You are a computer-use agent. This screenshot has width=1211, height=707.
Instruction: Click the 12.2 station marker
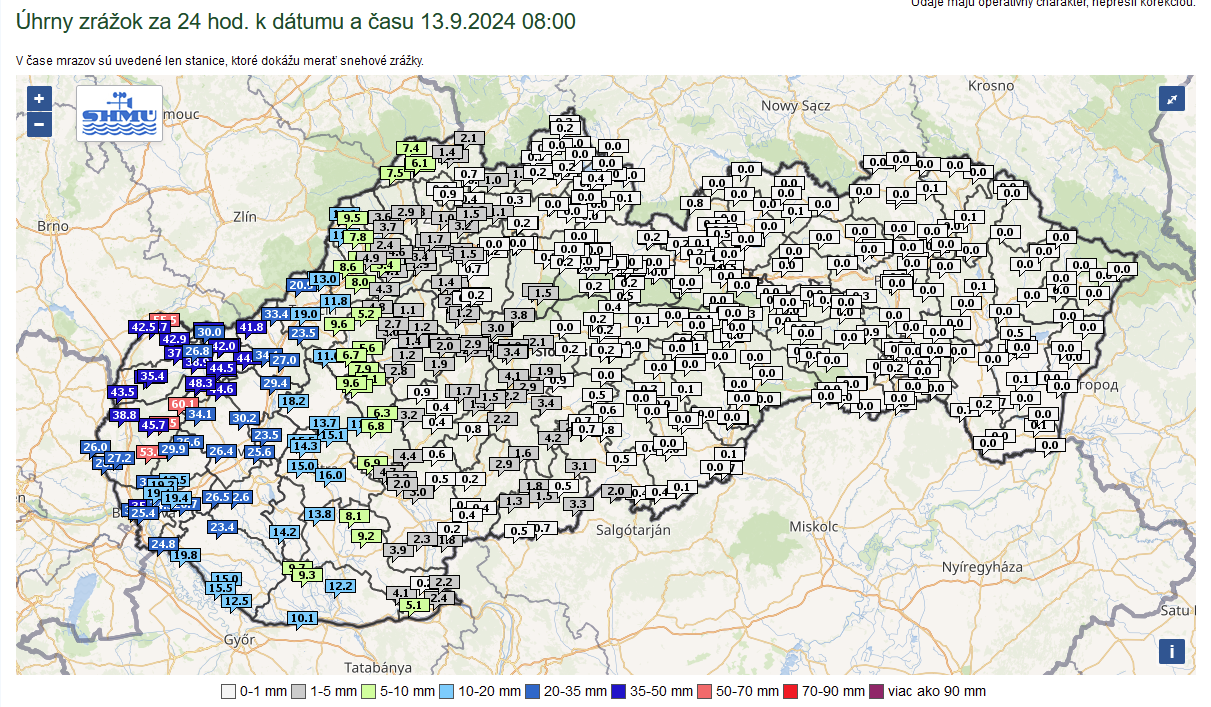click(x=341, y=586)
